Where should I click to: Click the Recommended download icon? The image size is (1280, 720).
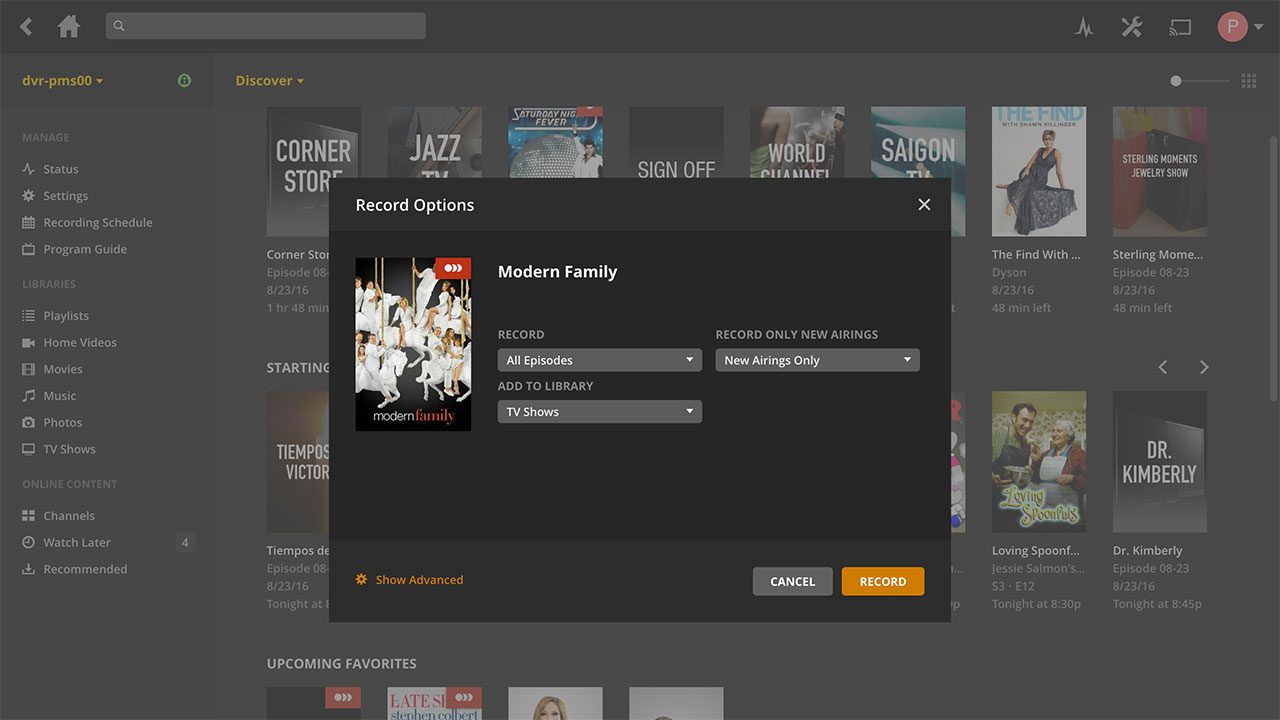coord(28,569)
